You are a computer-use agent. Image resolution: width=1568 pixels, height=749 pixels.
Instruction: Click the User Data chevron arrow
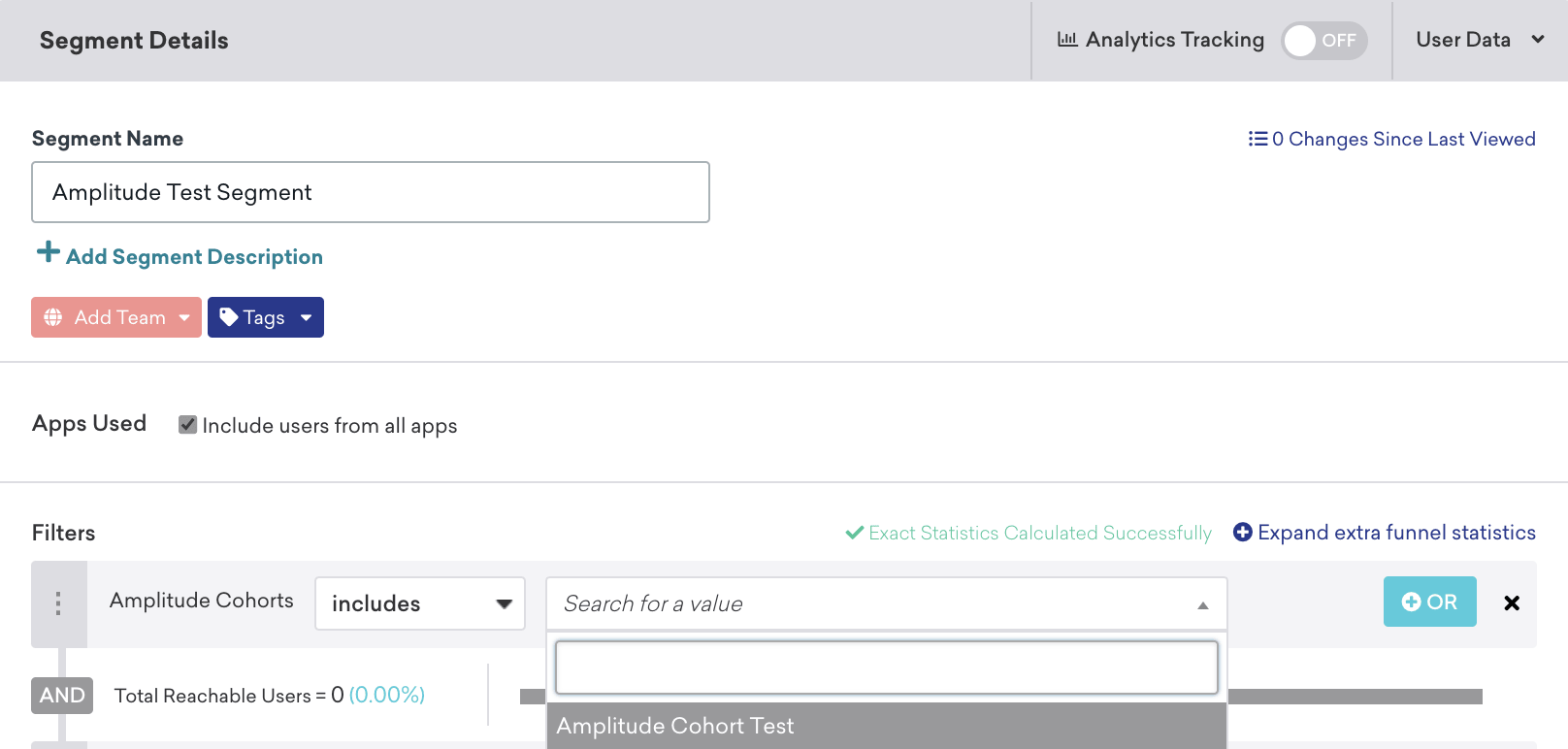1538,40
